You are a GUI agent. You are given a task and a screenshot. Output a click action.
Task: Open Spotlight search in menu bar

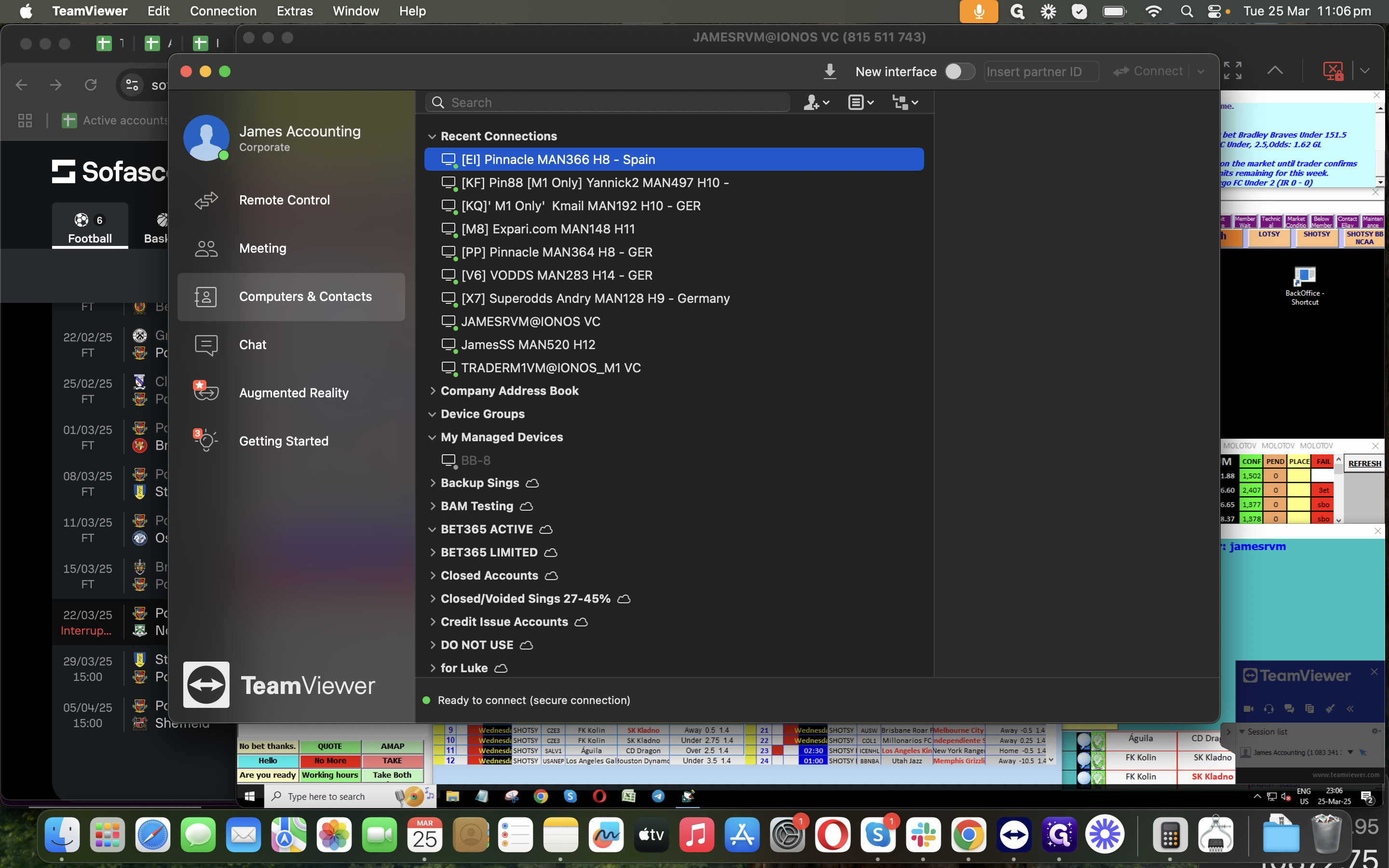coord(1186,11)
